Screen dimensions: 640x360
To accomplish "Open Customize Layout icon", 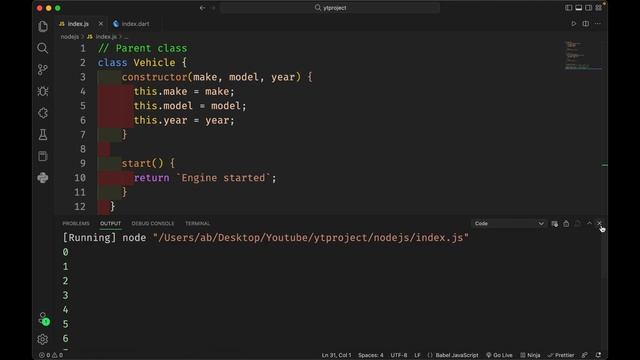I will pos(598,8).
